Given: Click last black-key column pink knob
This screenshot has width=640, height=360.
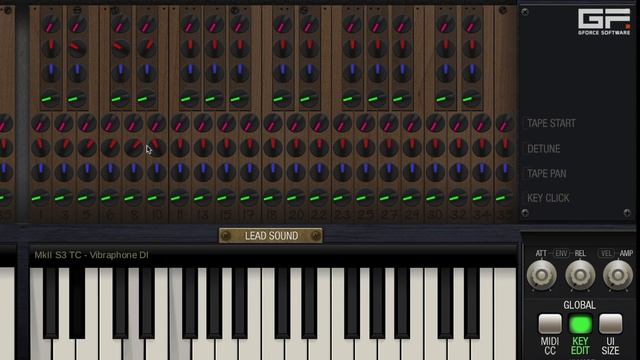Looking at the screenshot, I should coord(471,24).
